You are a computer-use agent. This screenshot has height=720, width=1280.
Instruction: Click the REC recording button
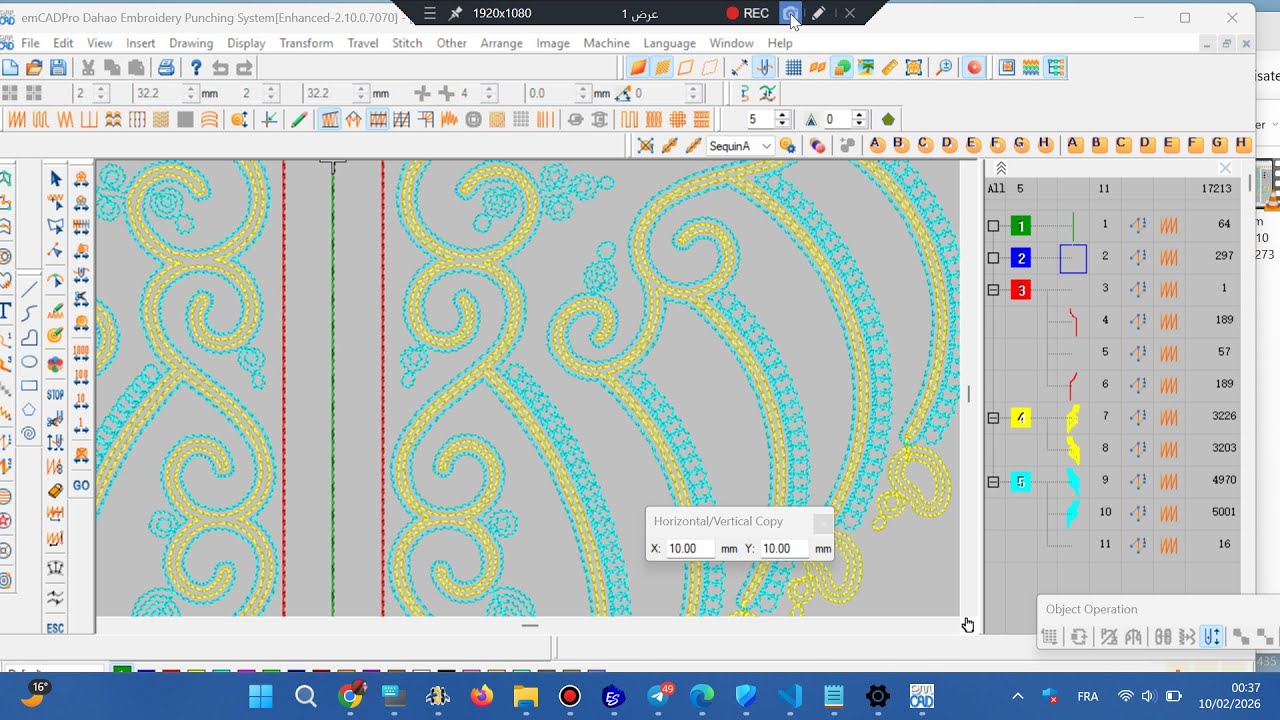747,13
